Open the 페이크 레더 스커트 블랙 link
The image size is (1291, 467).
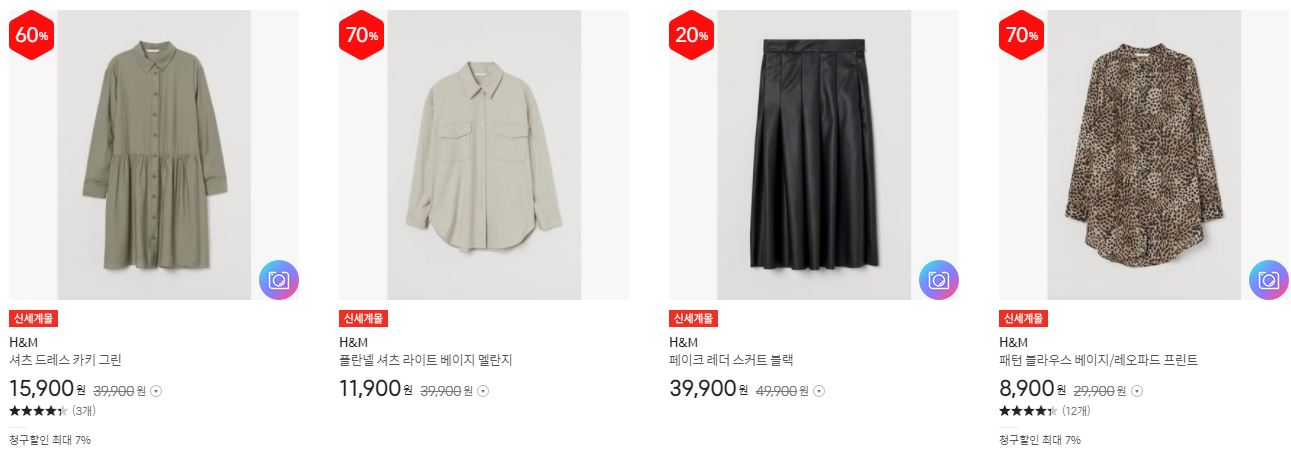point(731,360)
